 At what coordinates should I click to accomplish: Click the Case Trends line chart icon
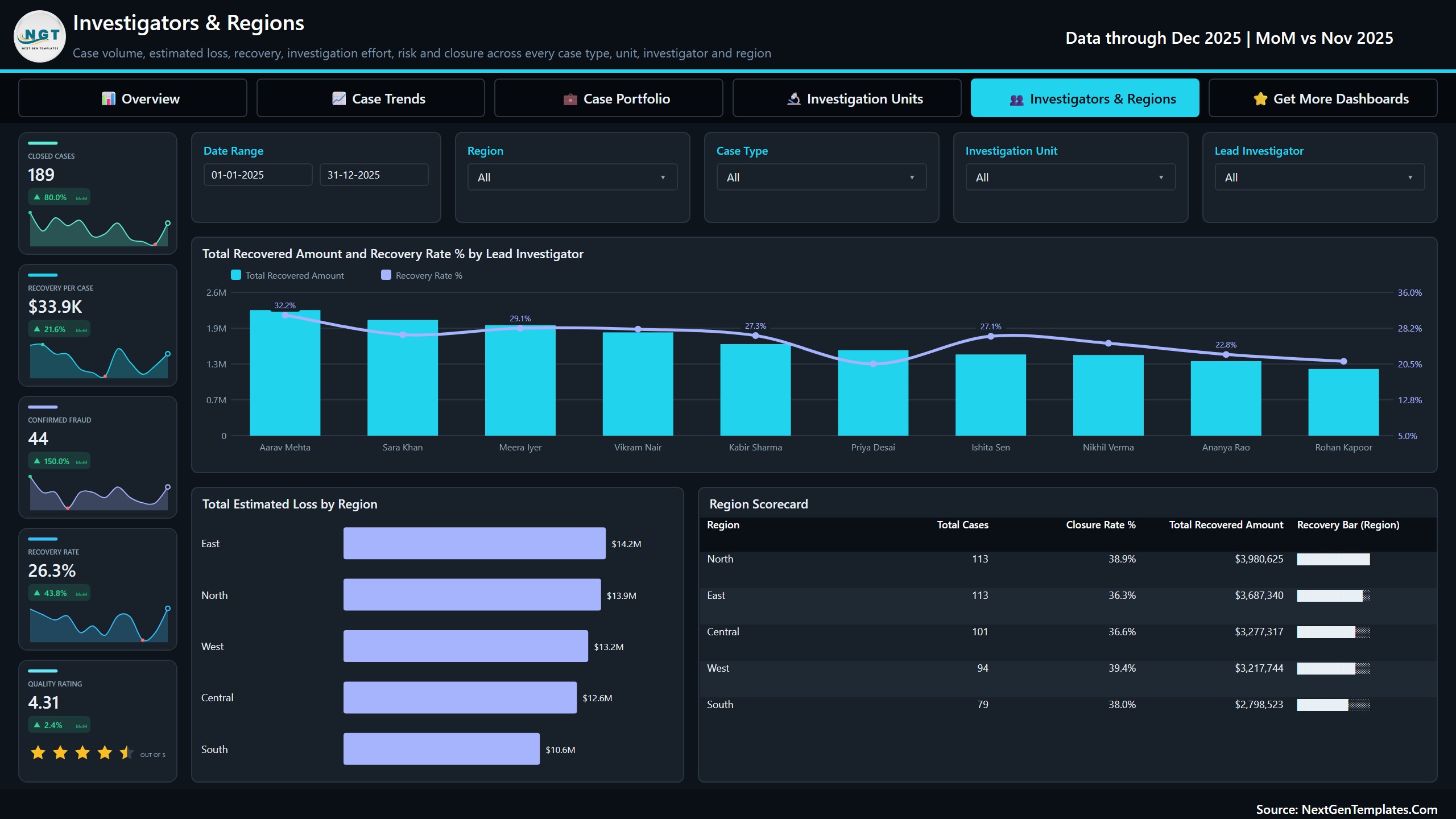pos(339,99)
